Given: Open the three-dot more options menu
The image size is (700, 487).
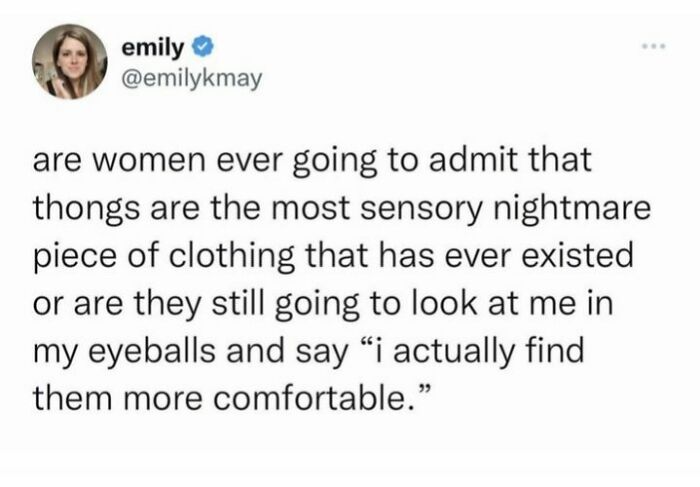Looking at the screenshot, I should (x=655, y=49).
